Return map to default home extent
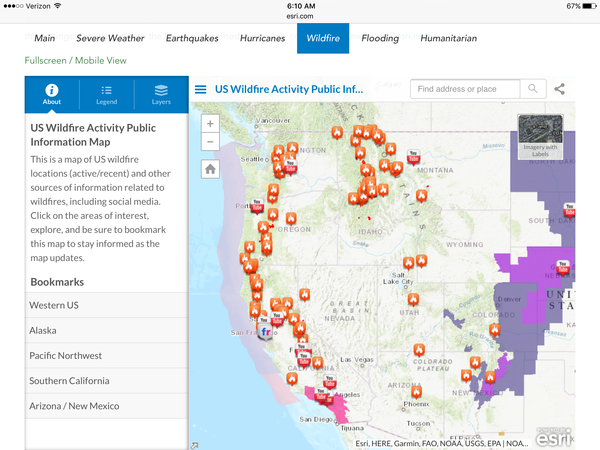The image size is (600, 450). point(210,169)
